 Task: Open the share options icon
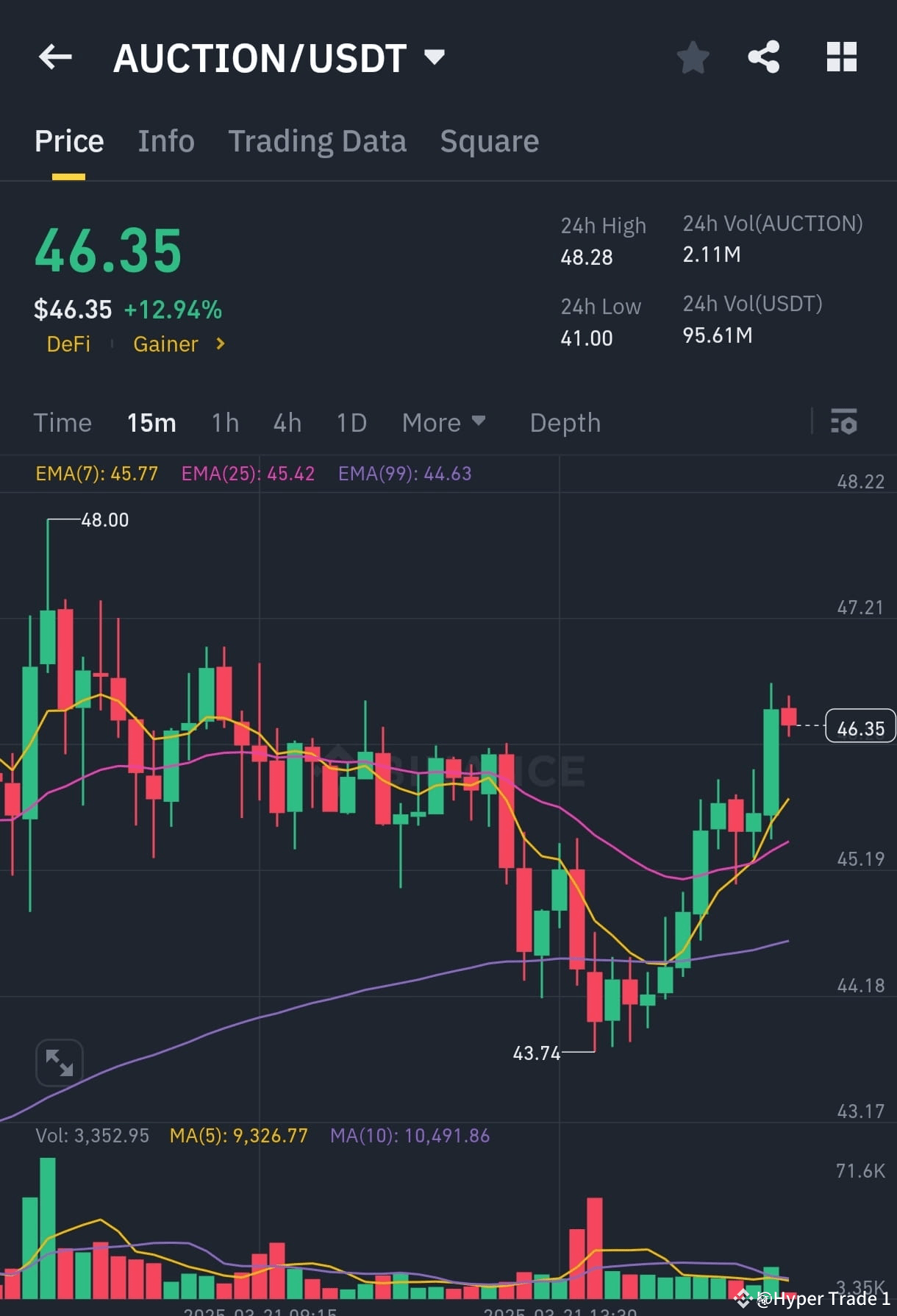[x=765, y=57]
